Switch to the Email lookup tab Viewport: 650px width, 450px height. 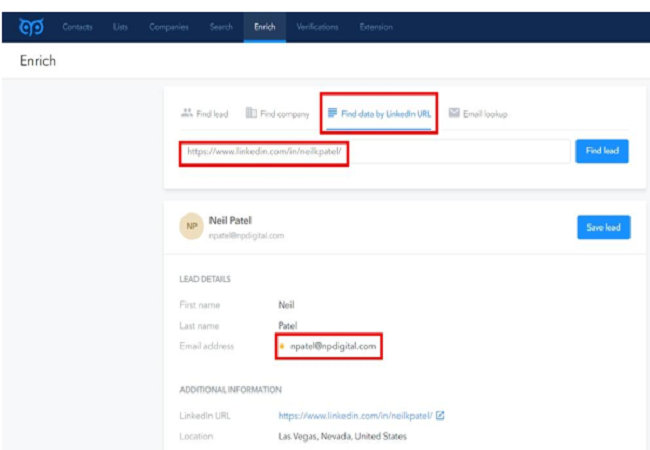478,113
